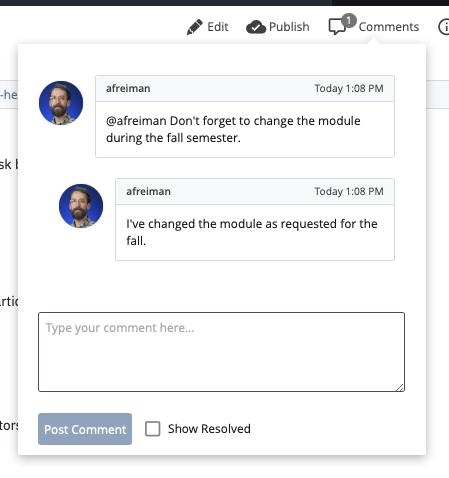Click the comment count badge showing 1
This screenshot has width=449, height=478.
click(x=349, y=21)
